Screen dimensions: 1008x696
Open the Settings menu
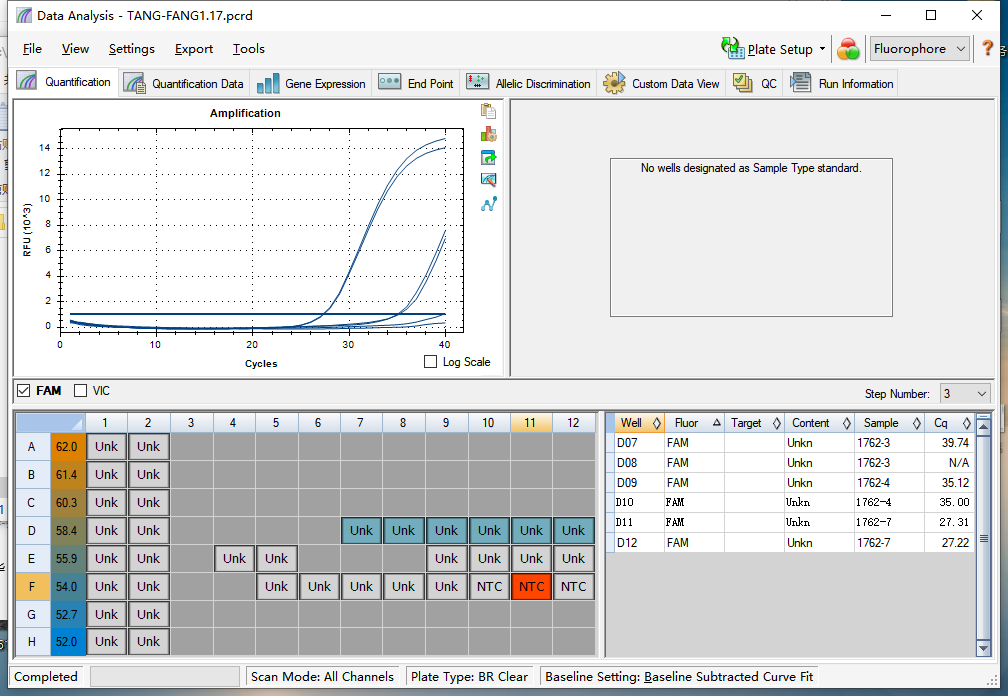point(132,49)
